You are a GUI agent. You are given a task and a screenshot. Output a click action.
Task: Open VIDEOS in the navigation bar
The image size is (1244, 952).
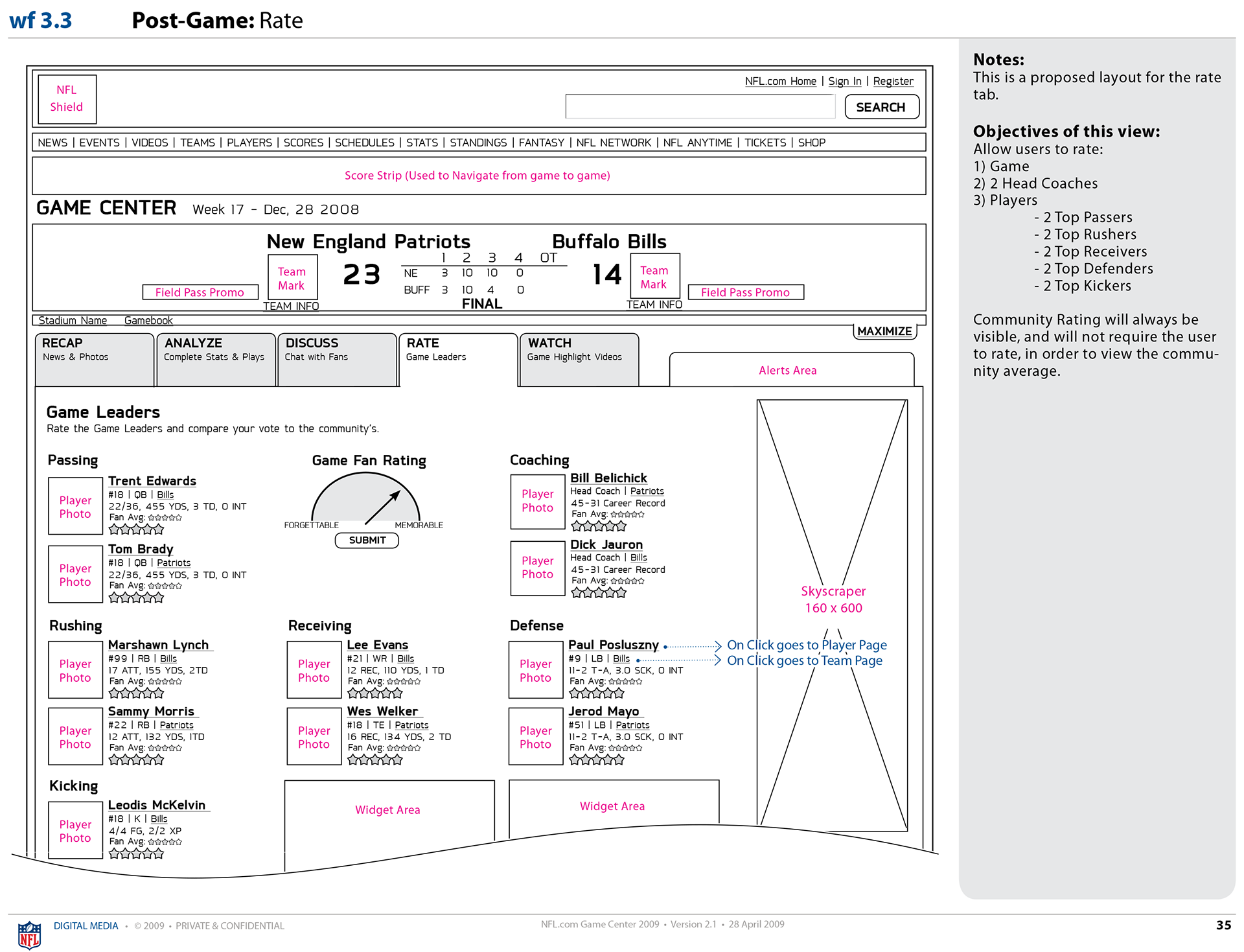click(x=150, y=143)
